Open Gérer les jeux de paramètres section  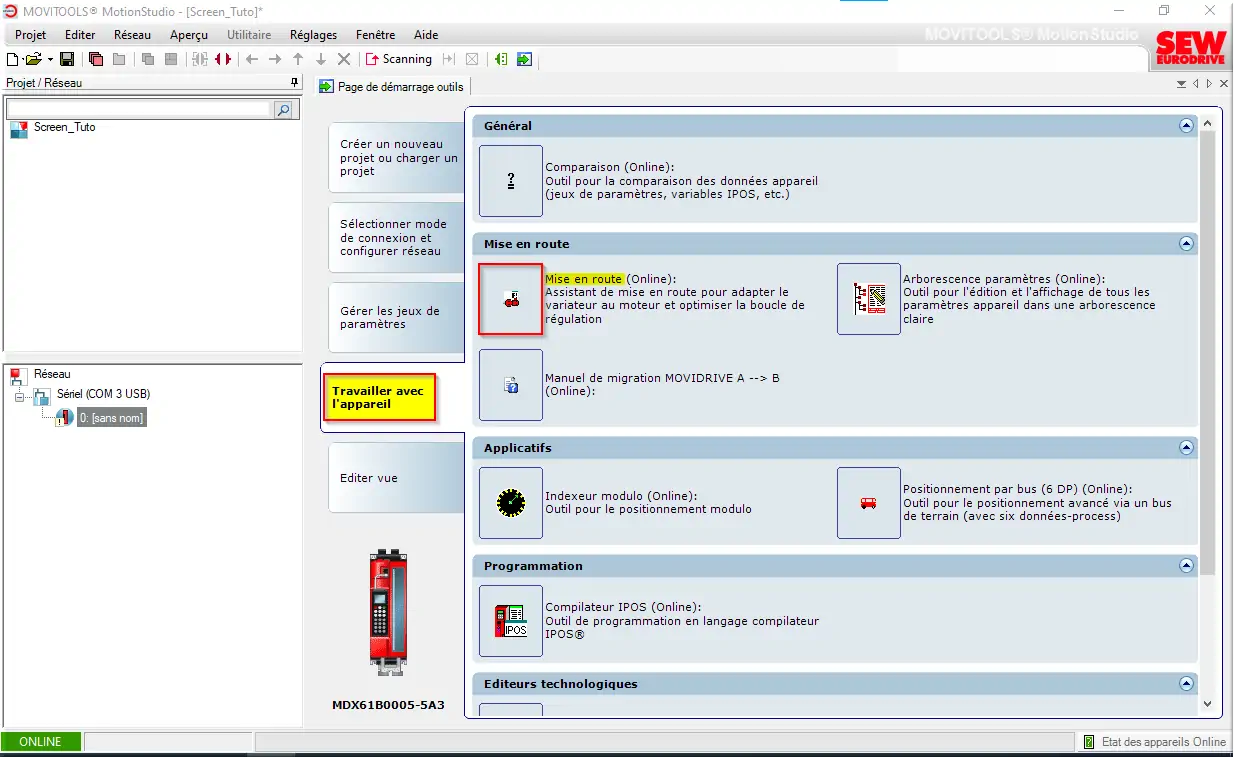tap(398, 318)
